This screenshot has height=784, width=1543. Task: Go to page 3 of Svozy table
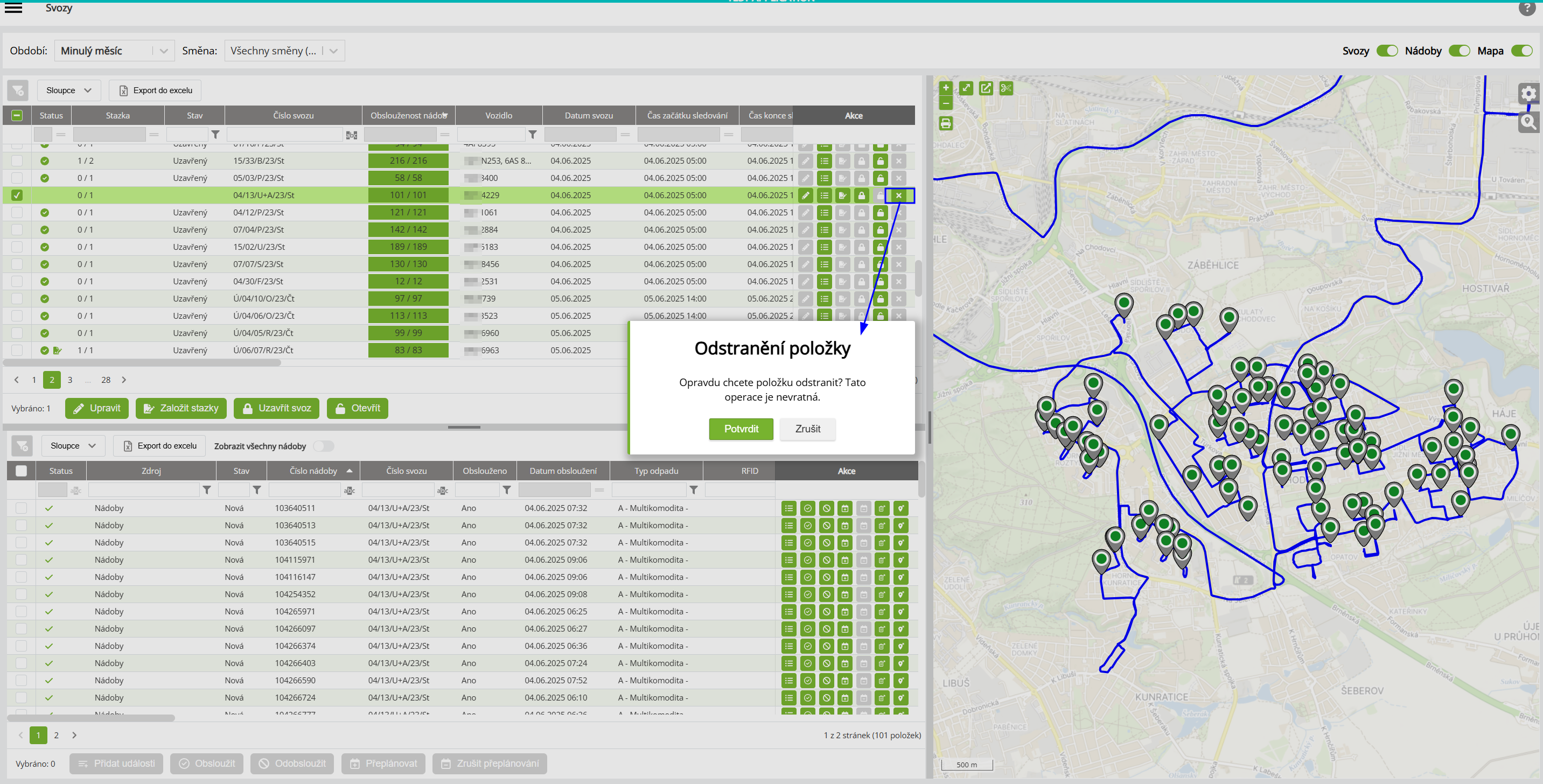[x=70, y=380]
